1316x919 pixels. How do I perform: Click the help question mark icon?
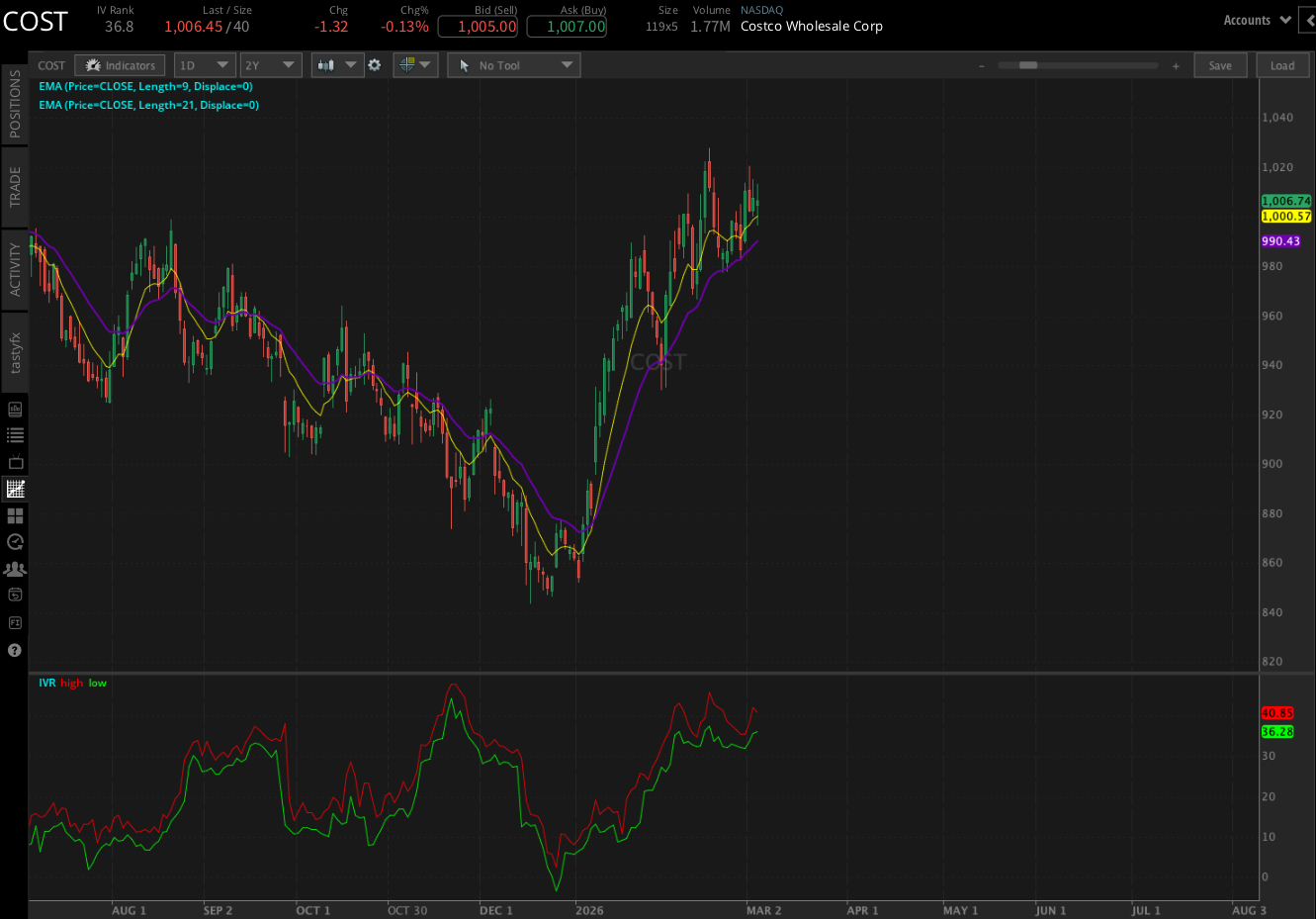click(x=15, y=650)
